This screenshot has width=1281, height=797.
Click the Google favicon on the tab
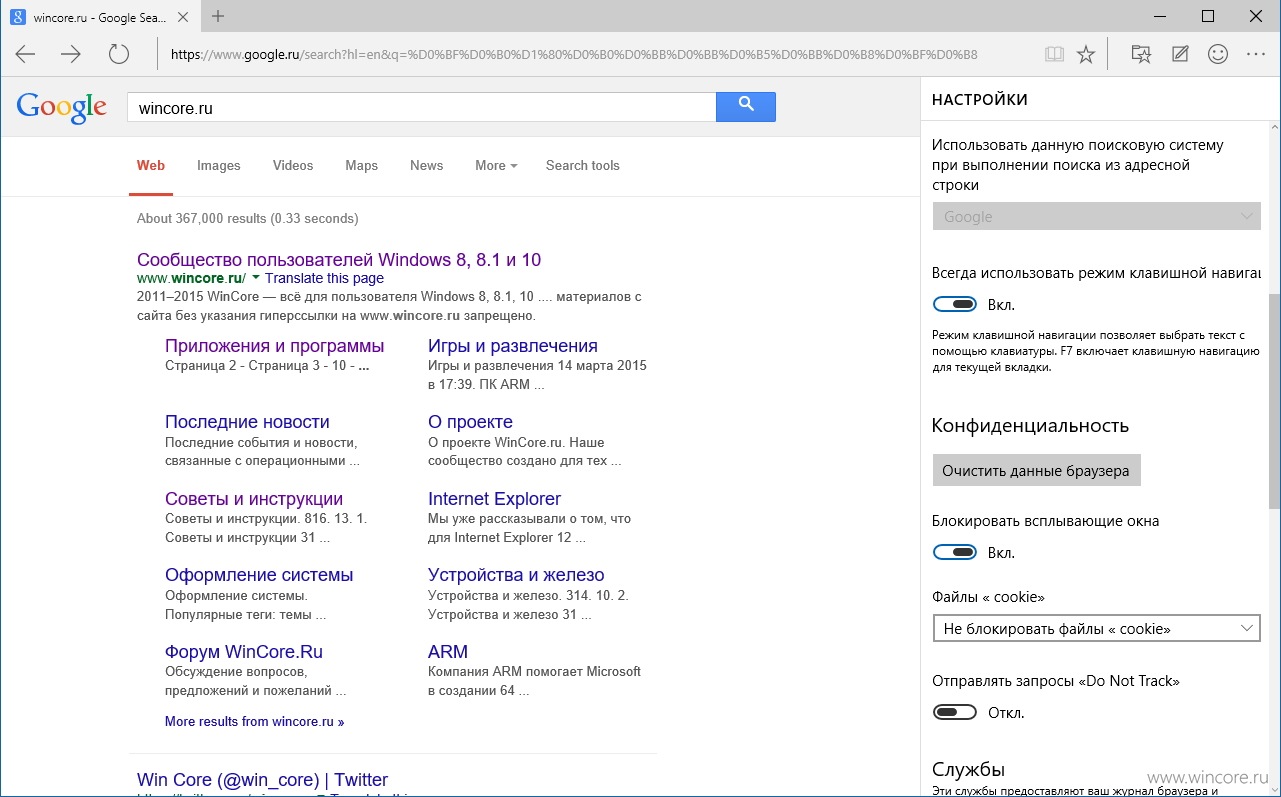coord(17,17)
